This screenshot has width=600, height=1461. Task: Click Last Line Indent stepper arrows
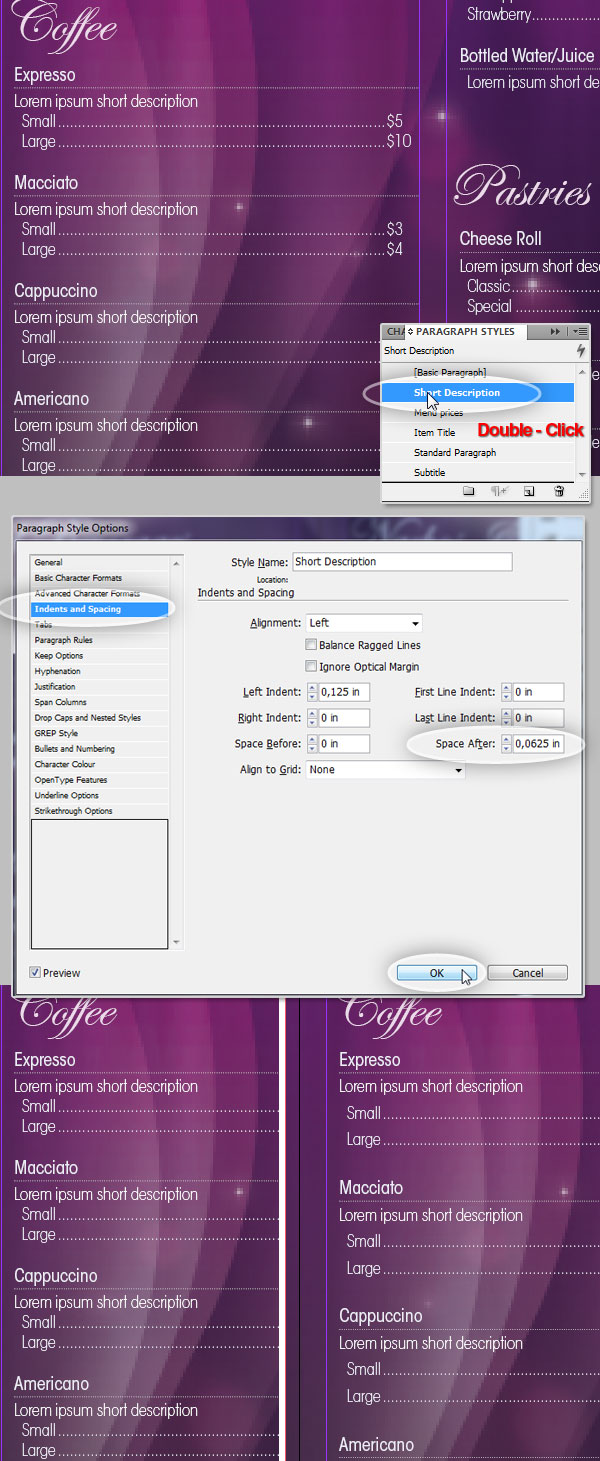tap(506, 718)
